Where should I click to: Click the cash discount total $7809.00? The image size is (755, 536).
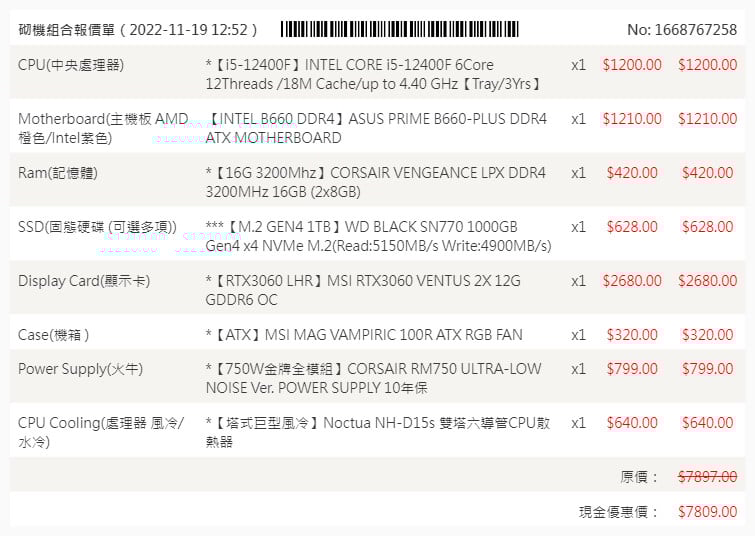(707, 512)
